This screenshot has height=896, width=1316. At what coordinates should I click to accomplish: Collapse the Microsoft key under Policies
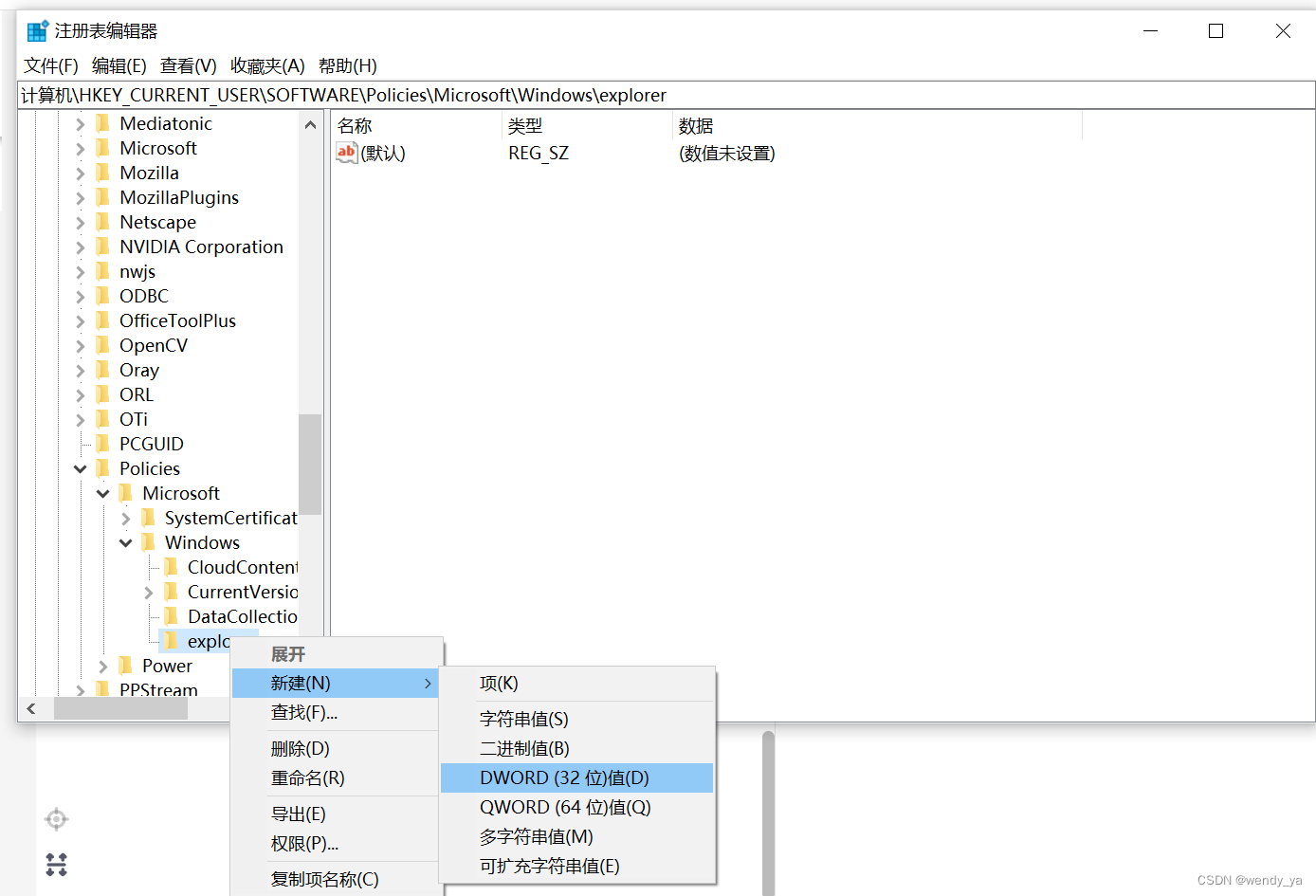click(103, 494)
